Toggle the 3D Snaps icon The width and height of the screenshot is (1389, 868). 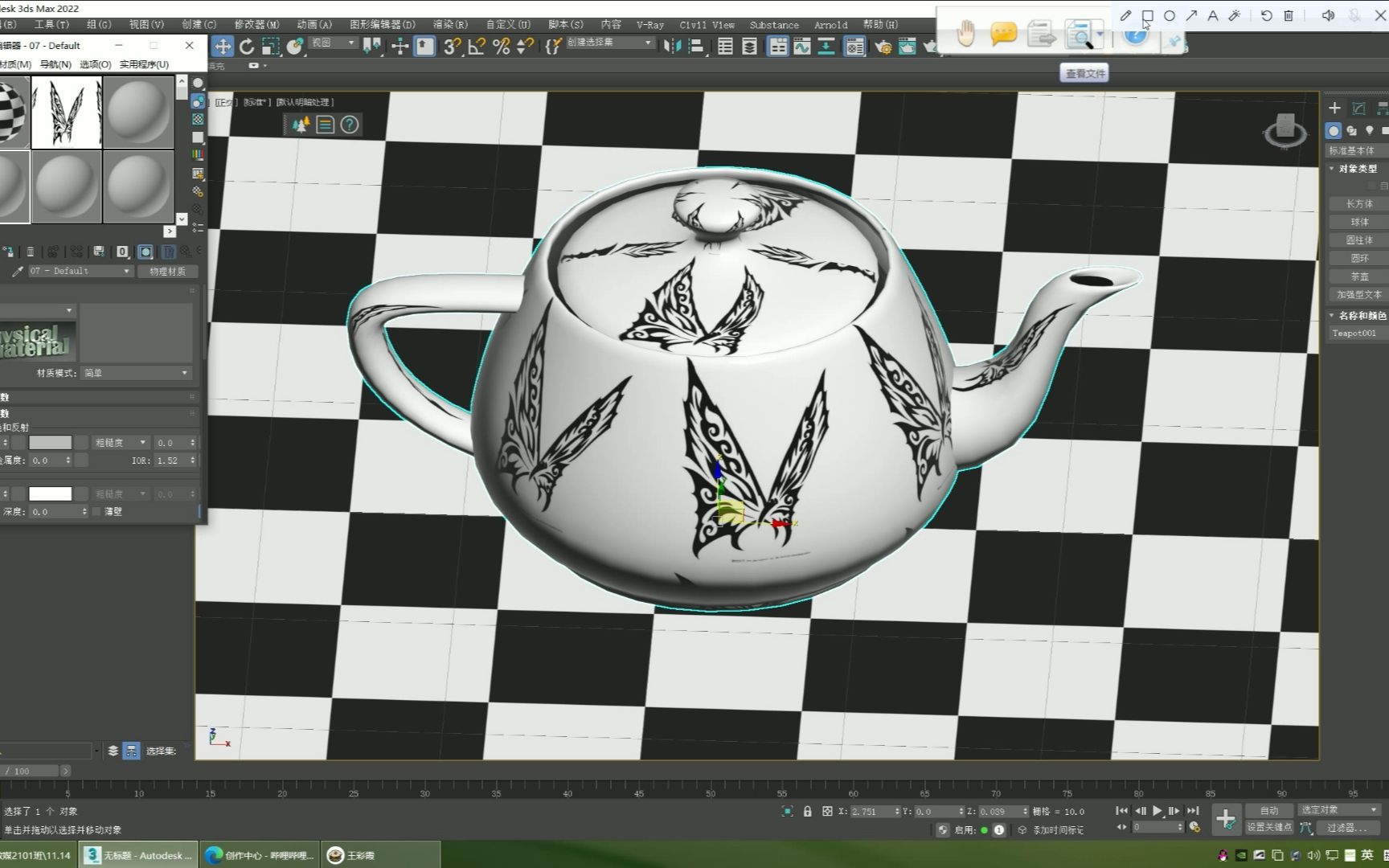click(x=452, y=47)
